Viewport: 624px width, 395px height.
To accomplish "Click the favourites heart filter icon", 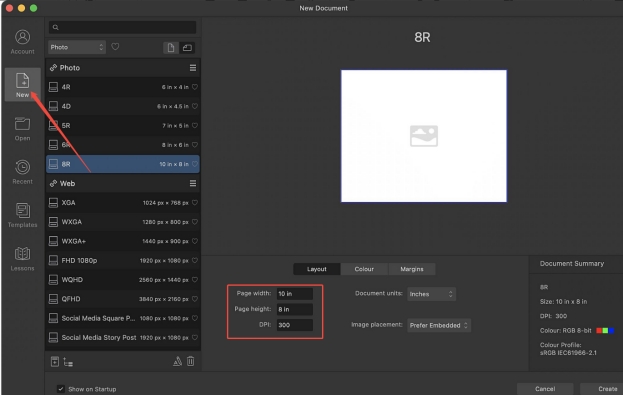I will click(x=115, y=47).
